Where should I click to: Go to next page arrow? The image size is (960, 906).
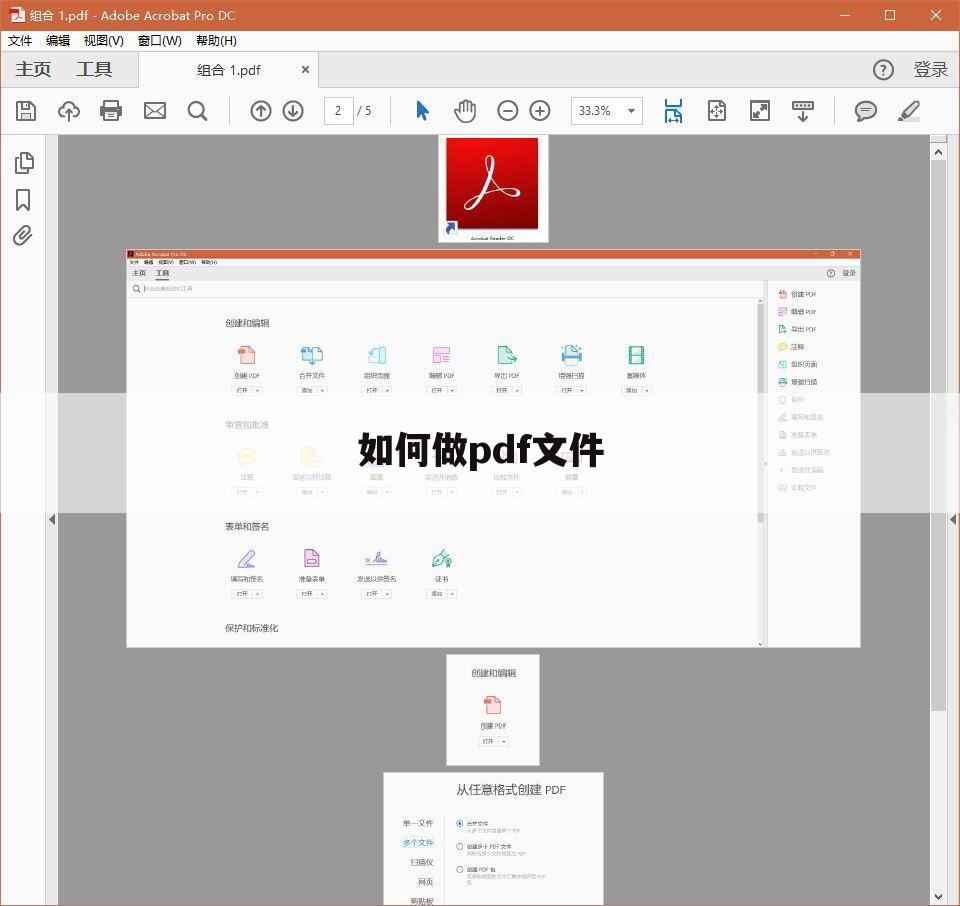click(293, 111)
